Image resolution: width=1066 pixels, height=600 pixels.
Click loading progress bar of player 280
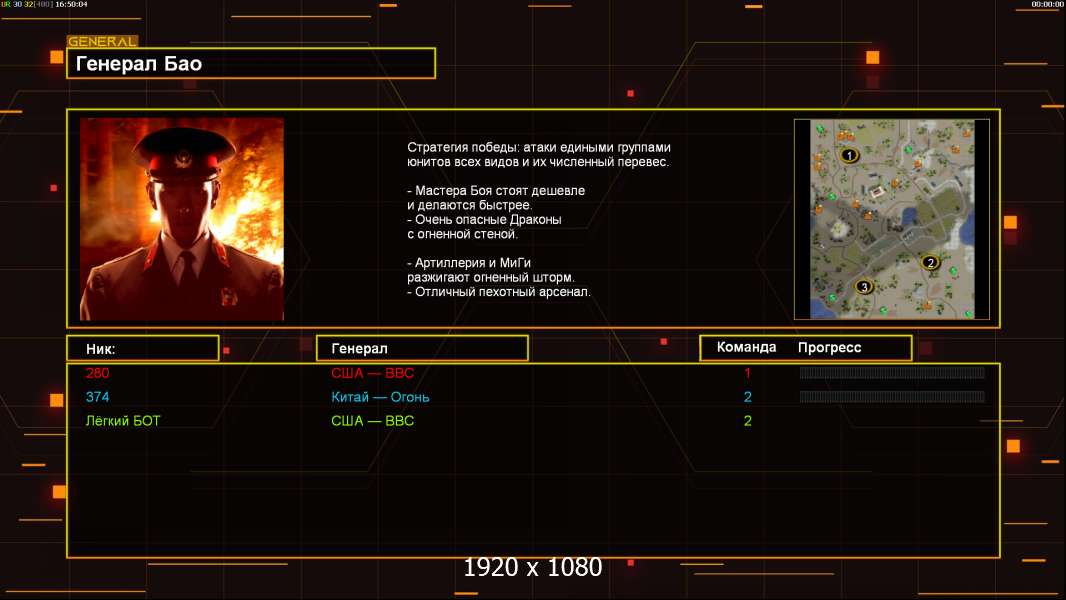coord(892,372)
